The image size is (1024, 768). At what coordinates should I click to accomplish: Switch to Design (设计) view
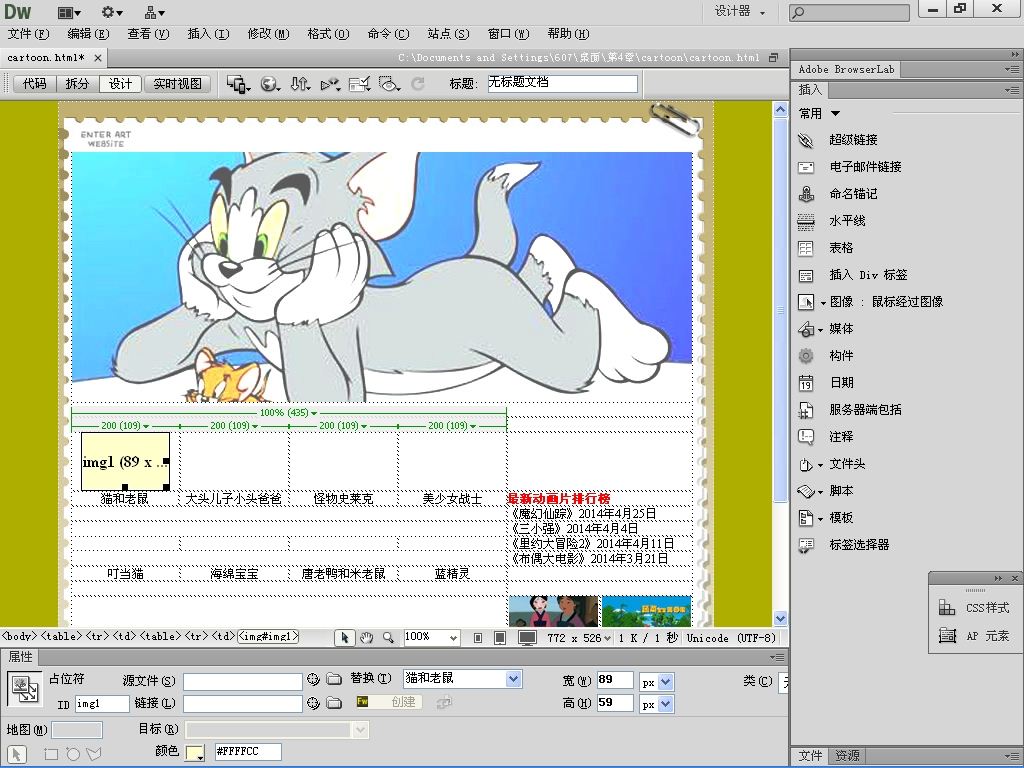coord(120,84)
